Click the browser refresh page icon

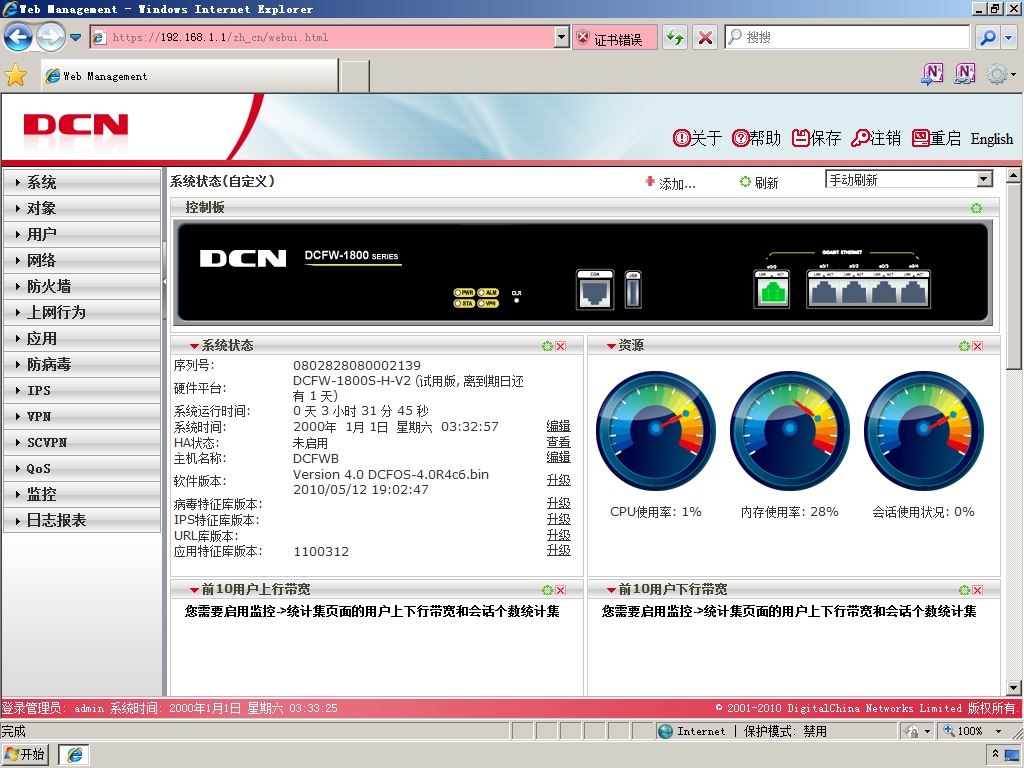[675, 38]
